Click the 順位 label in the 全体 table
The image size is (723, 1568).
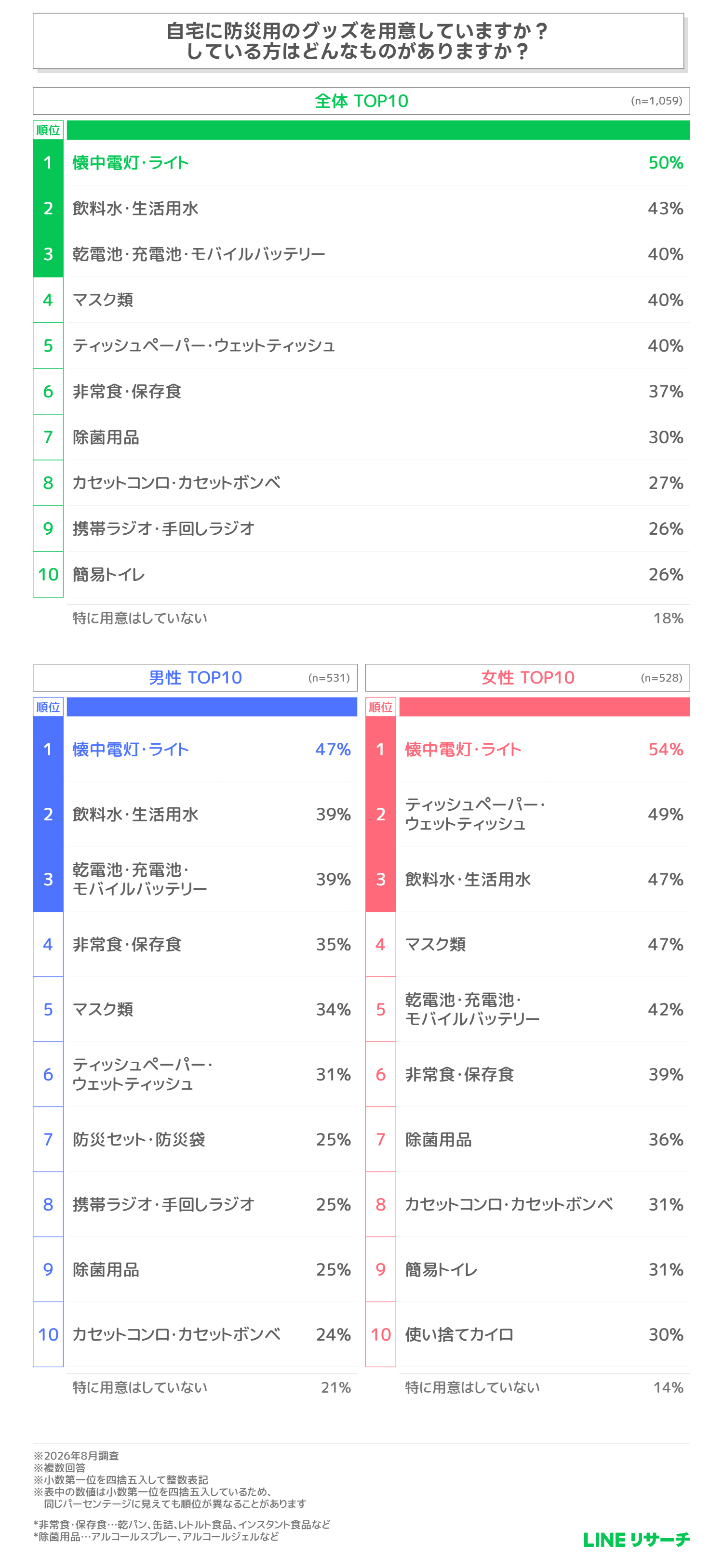(x=48, y=130)
